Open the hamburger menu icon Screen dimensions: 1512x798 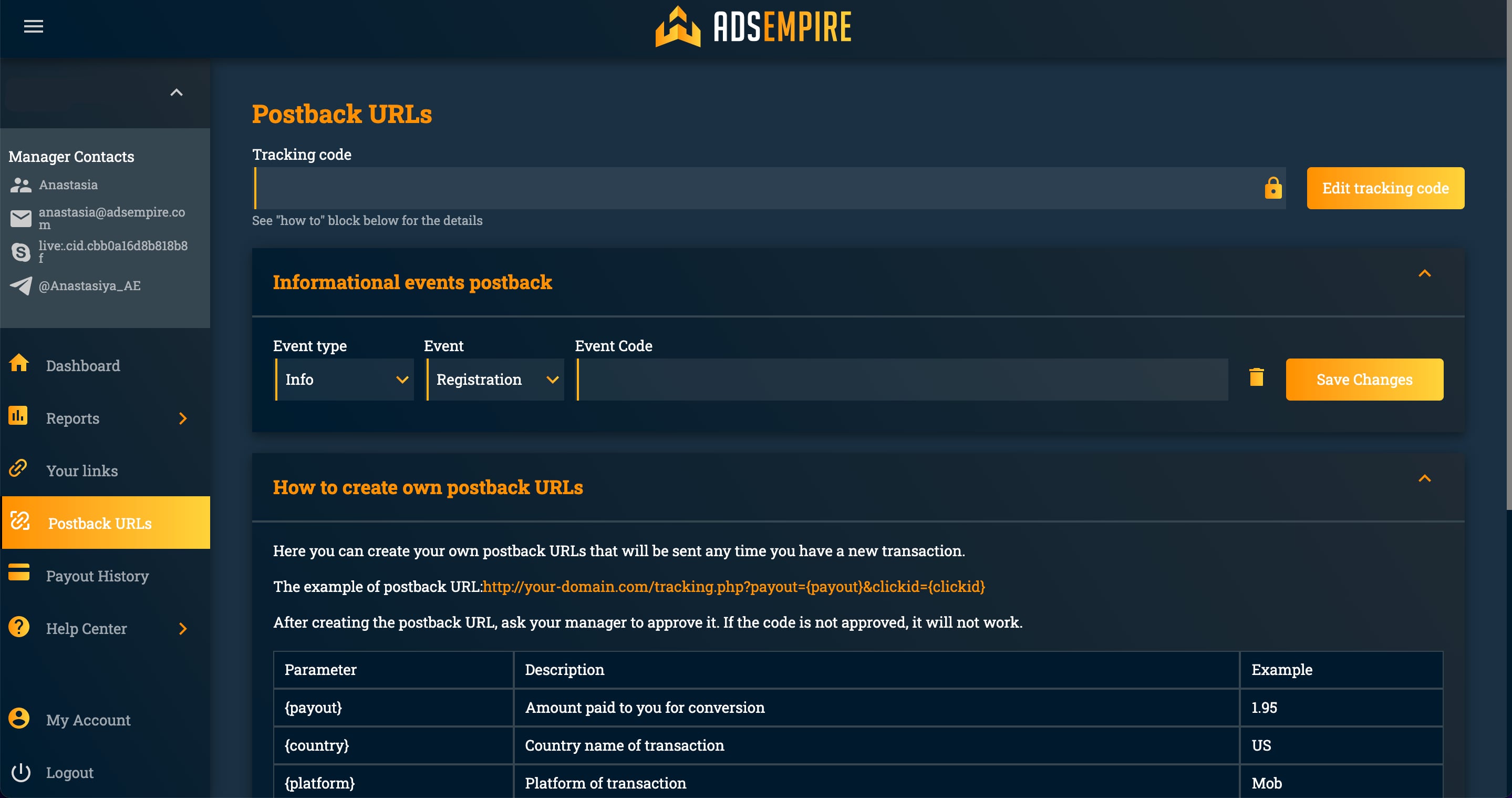[34, 26]
